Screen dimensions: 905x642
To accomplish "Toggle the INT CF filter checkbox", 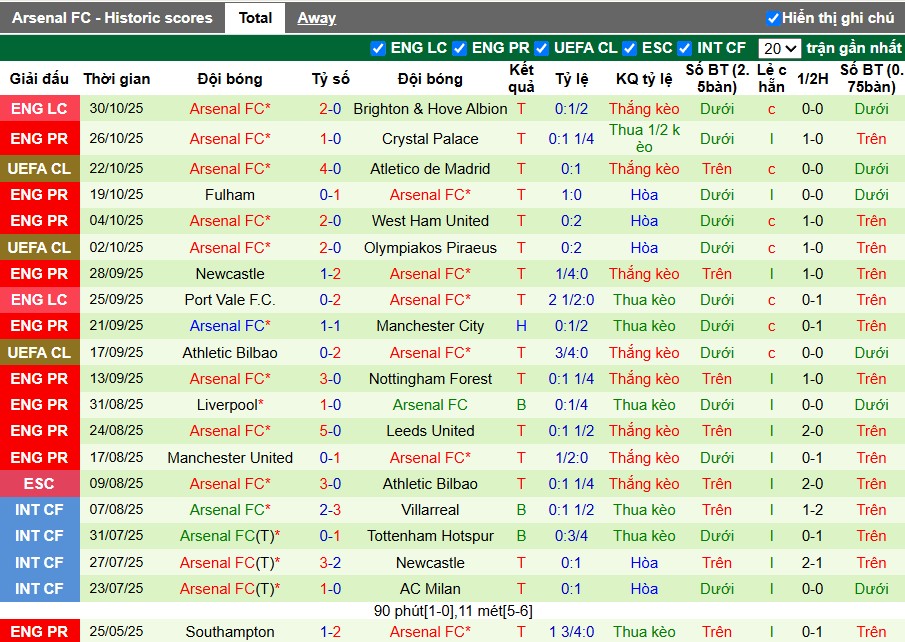I will (685, 48).
